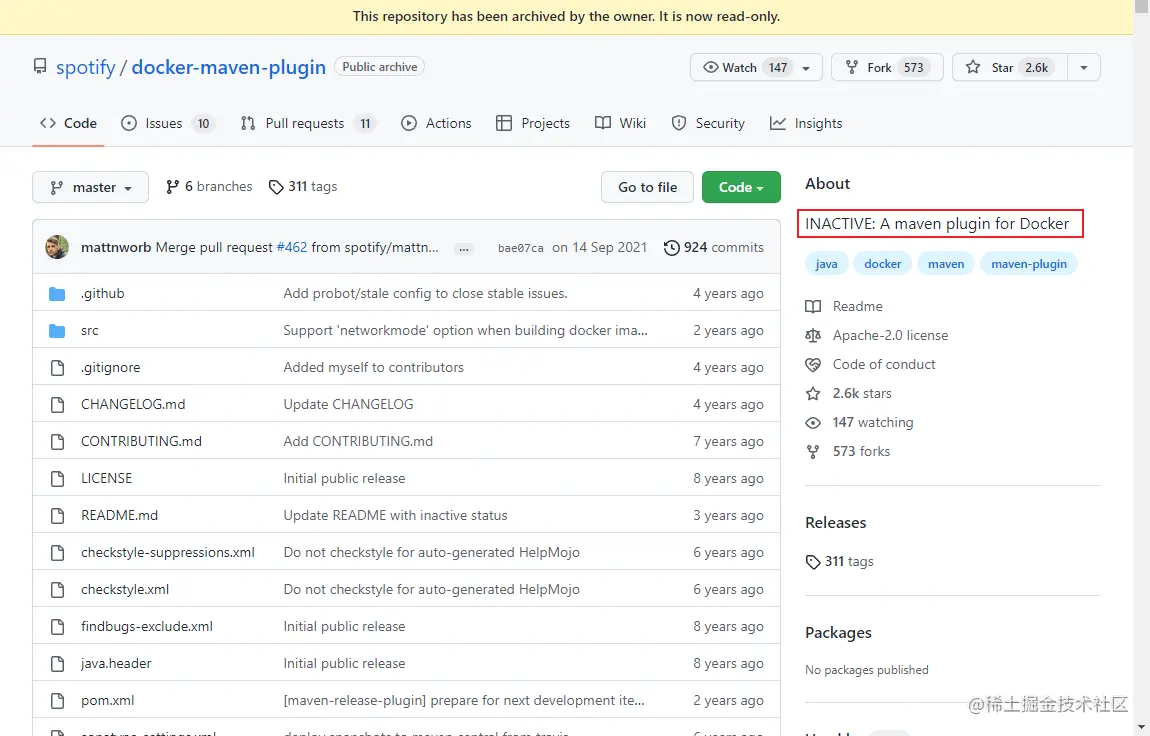Image resolution: width=1150 pixels, height=736 pixels.
Task: Click the repository book icon beside spotify
Action: 40,67
